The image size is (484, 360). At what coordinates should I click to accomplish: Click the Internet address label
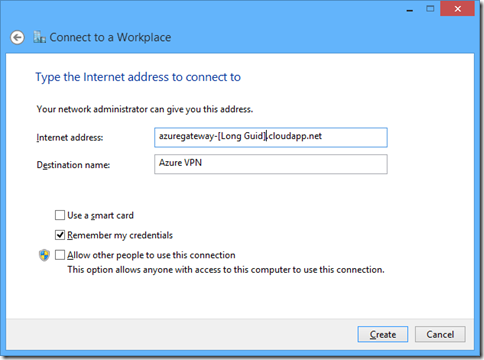(x=70, y=137)
